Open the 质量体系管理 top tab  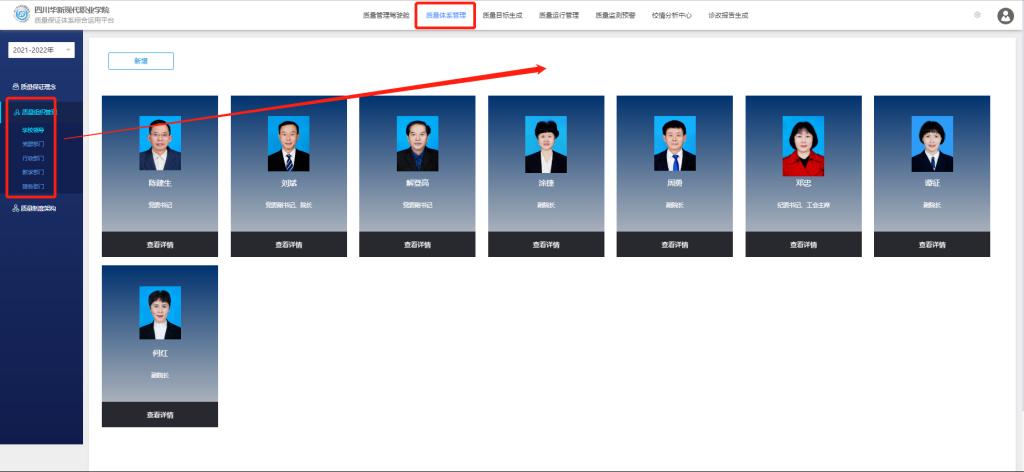click(445, 16)
